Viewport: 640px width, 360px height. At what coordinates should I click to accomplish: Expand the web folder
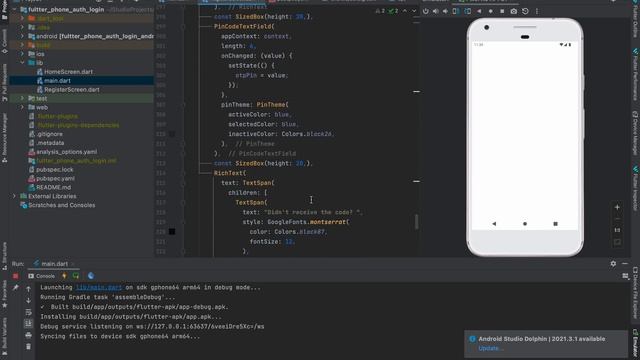pos(22,107)
